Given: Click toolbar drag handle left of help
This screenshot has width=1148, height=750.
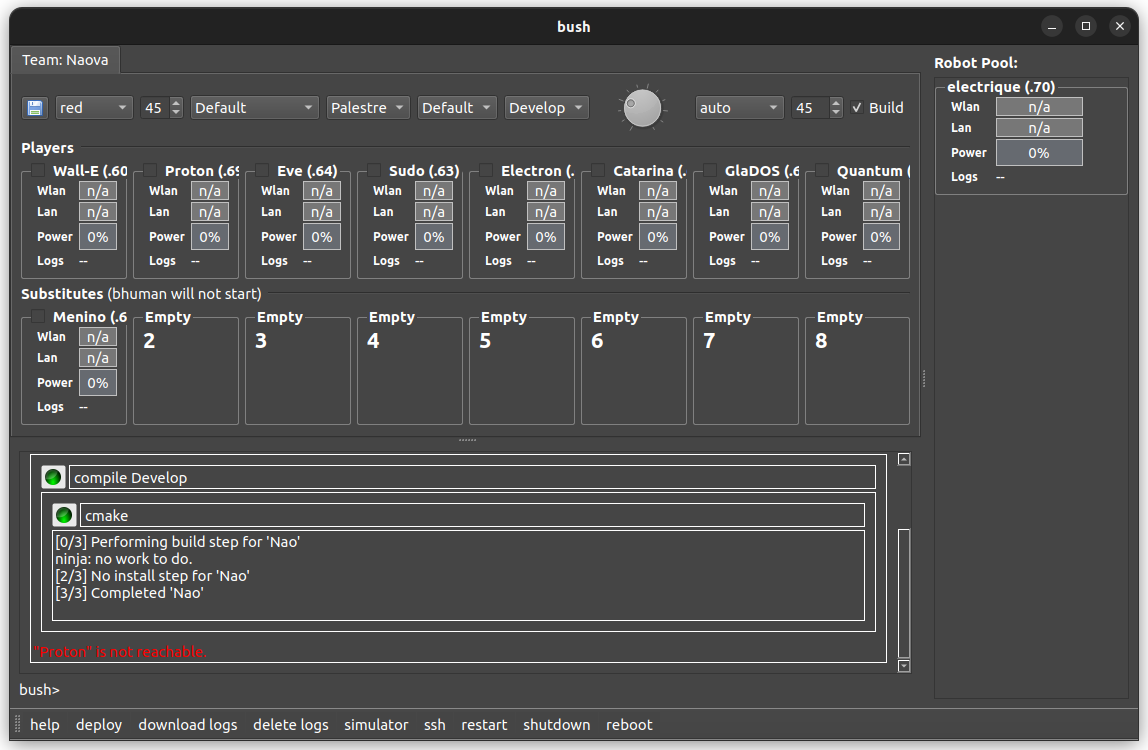Looking at the screenshot, I should click(x=17, y=725).
